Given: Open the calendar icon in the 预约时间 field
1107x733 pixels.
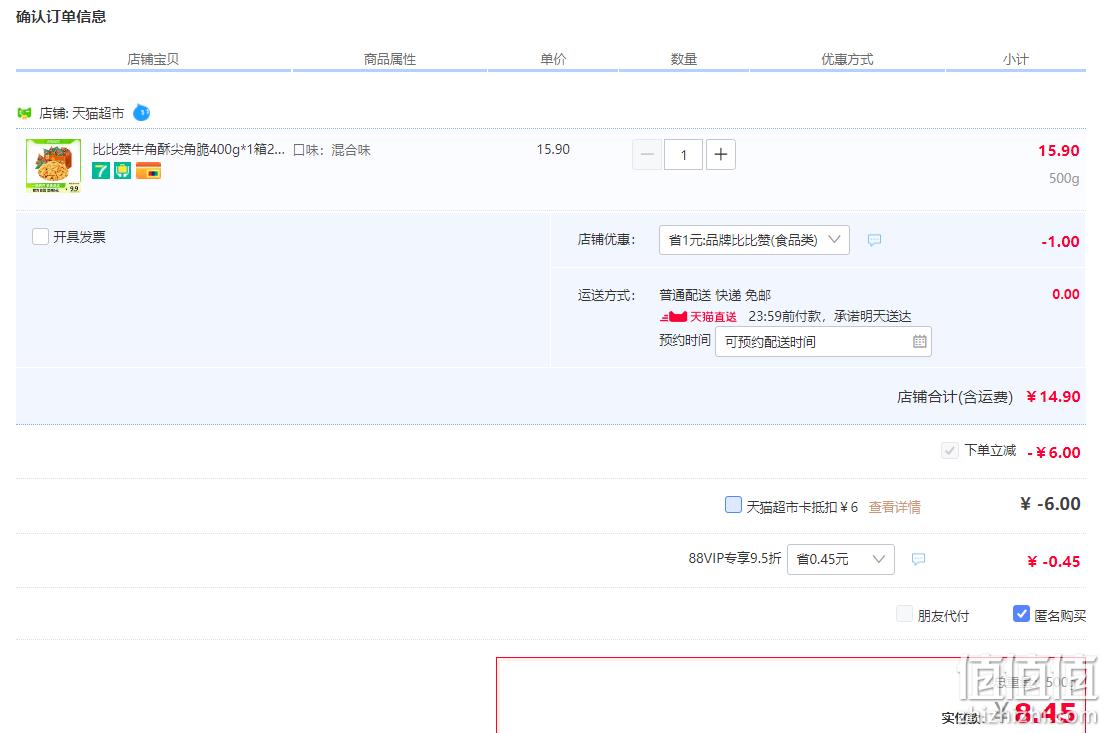Looking at the screenshot, I should 919,342.
